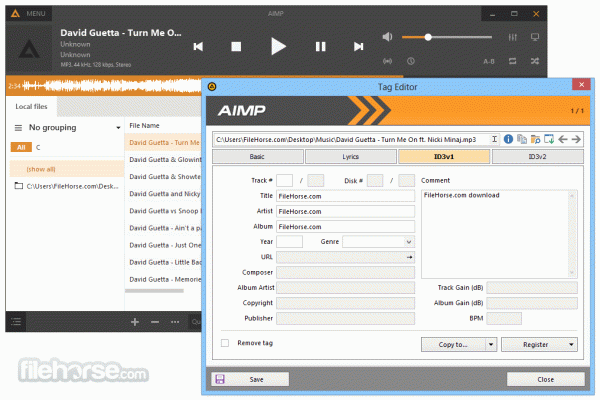Click the display mode monitor icon
This screenshot has width=600, height=400.
click(535, 37)
